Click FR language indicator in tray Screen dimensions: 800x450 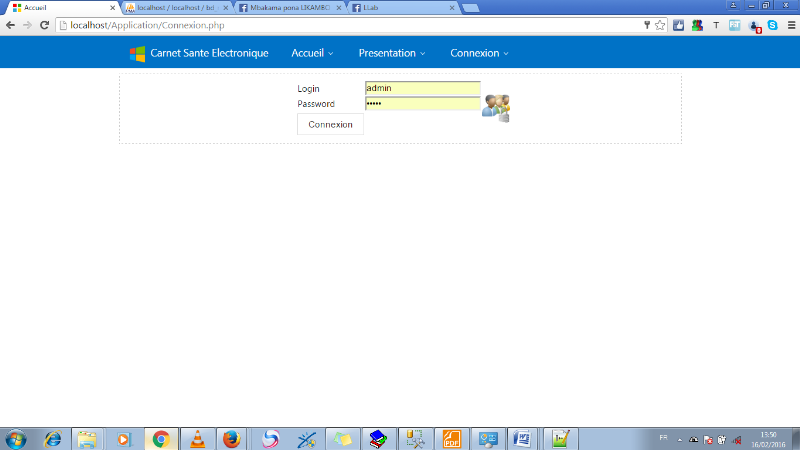click(663, 438)
